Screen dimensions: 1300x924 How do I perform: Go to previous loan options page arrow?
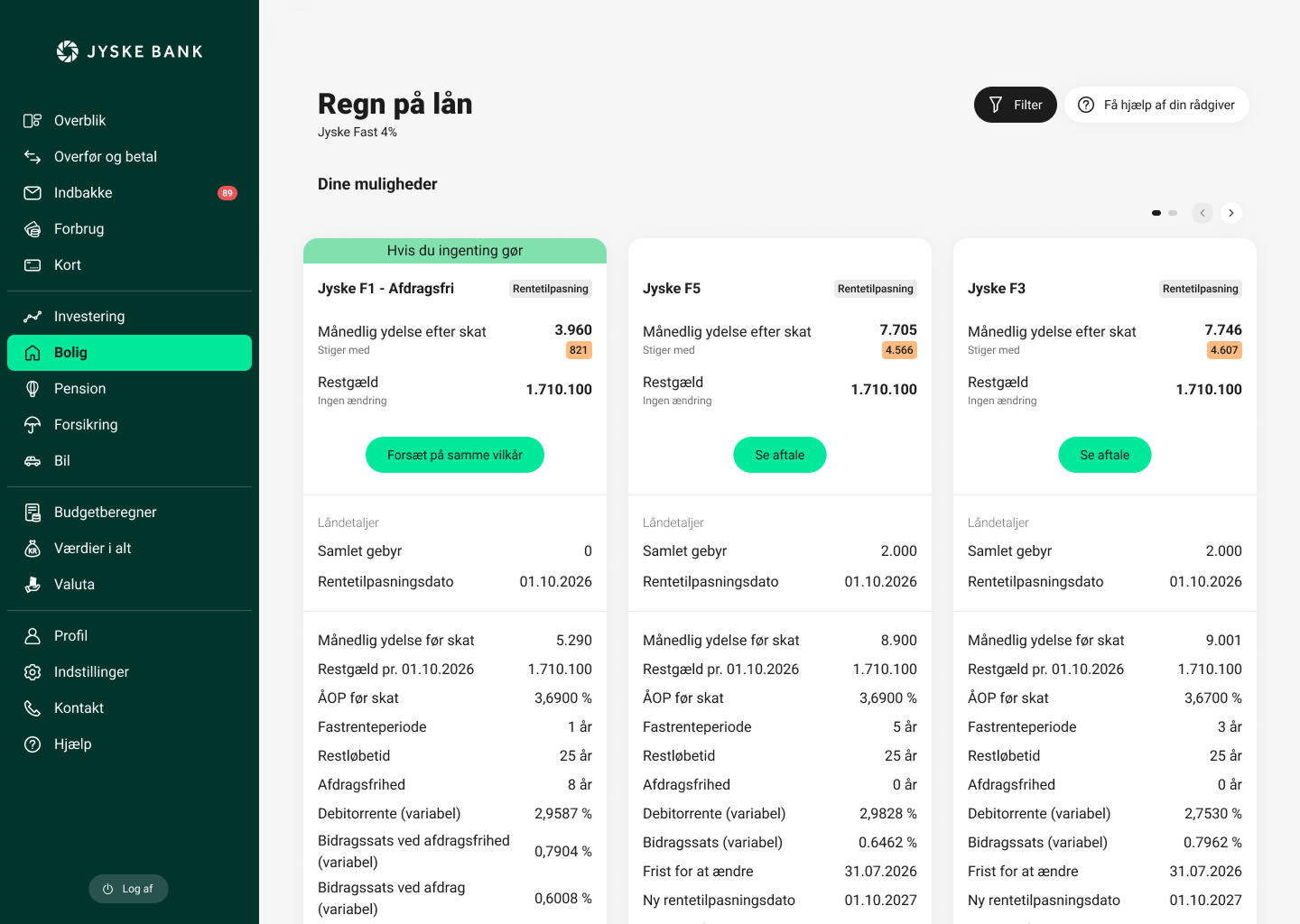coord(1202,213)
